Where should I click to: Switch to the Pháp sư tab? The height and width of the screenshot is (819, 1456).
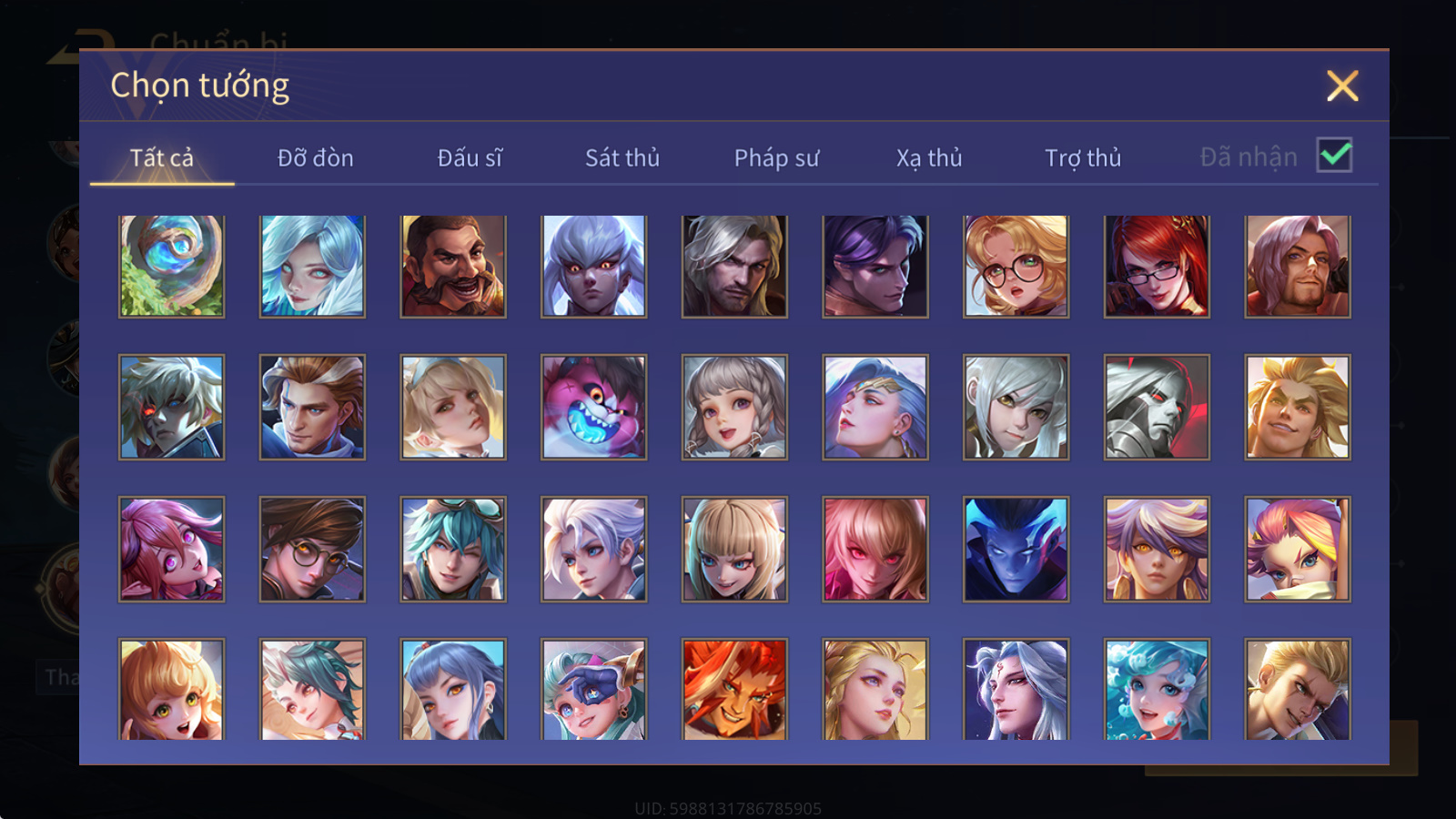pyautogui.click(x=776, y=157)
